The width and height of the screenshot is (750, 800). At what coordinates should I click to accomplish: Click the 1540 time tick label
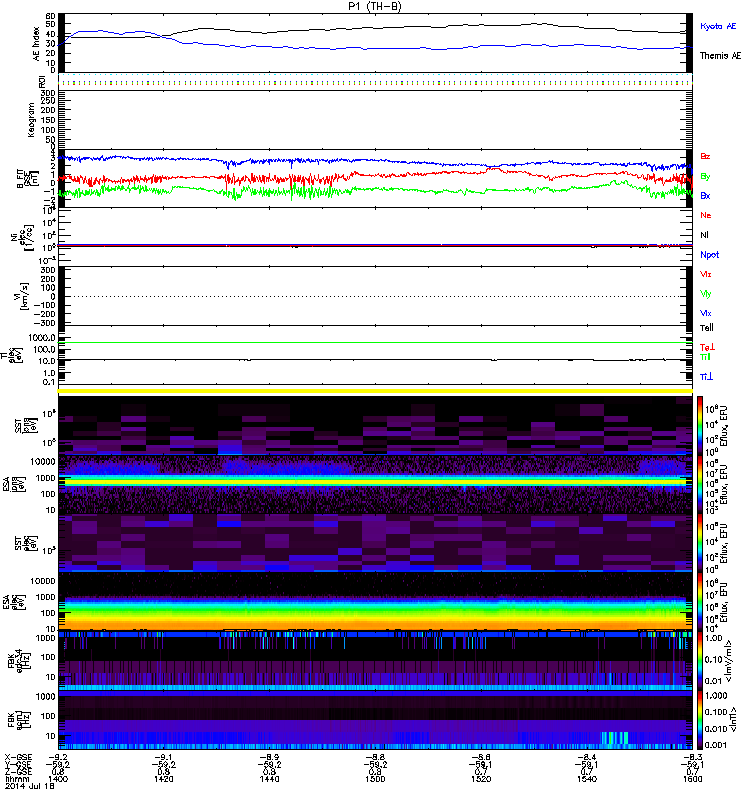587,779
